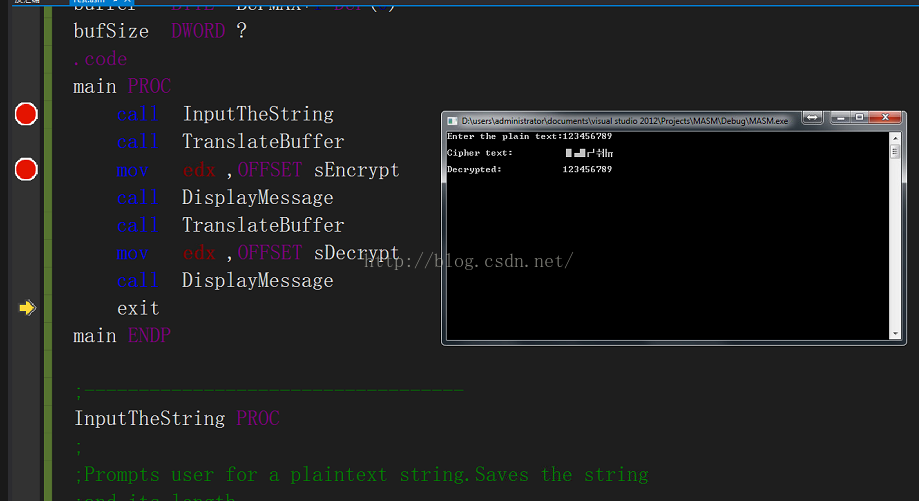Click the 'bufSize' variable declaration
This screenshot has height=501, width=919.
(x=111, y=30)
